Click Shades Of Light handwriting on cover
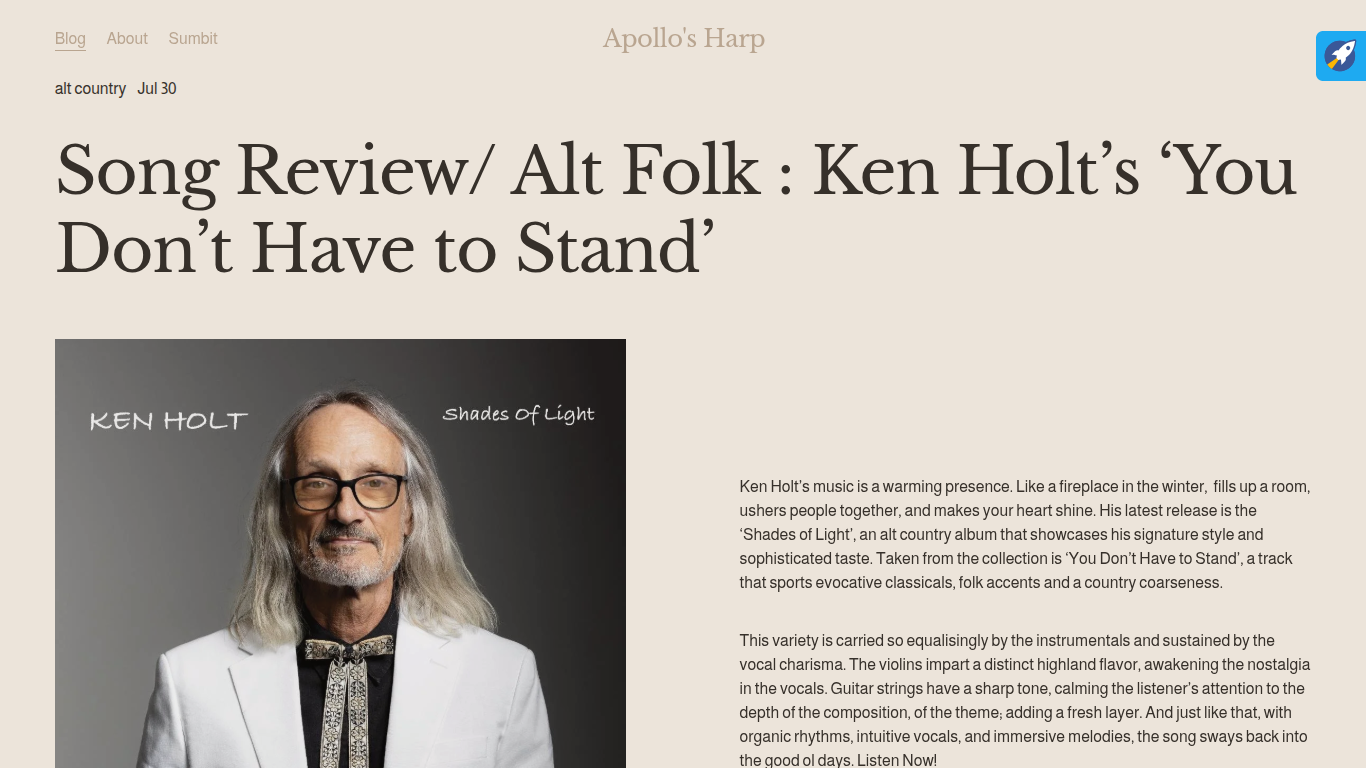 click(518, 414)
